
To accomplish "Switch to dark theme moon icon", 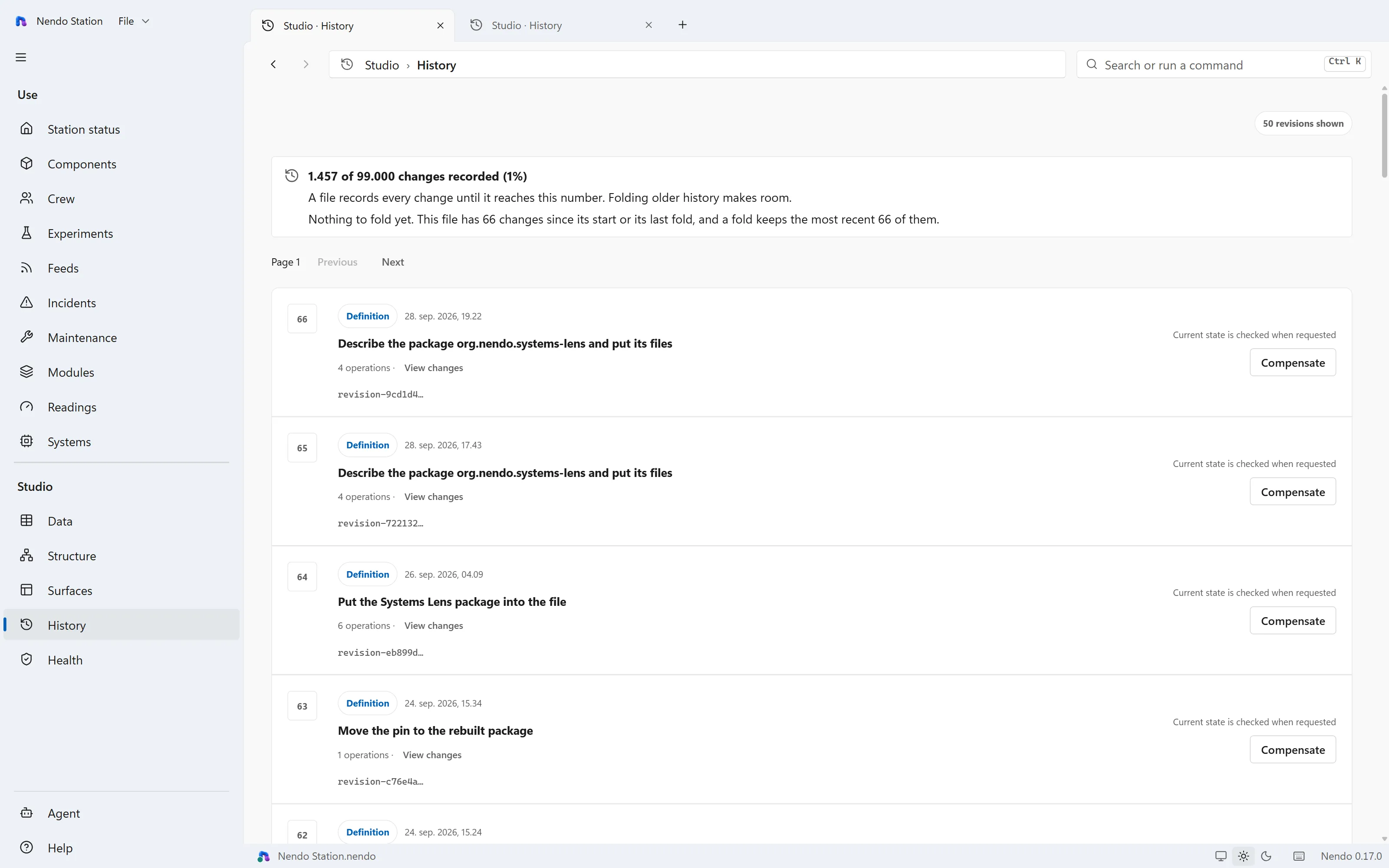I will click(1266, 856).
